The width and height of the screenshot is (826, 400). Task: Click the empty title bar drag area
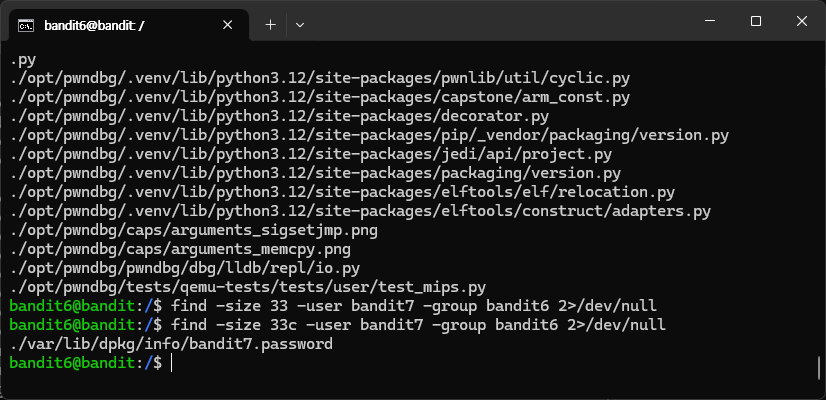point(498,21)
